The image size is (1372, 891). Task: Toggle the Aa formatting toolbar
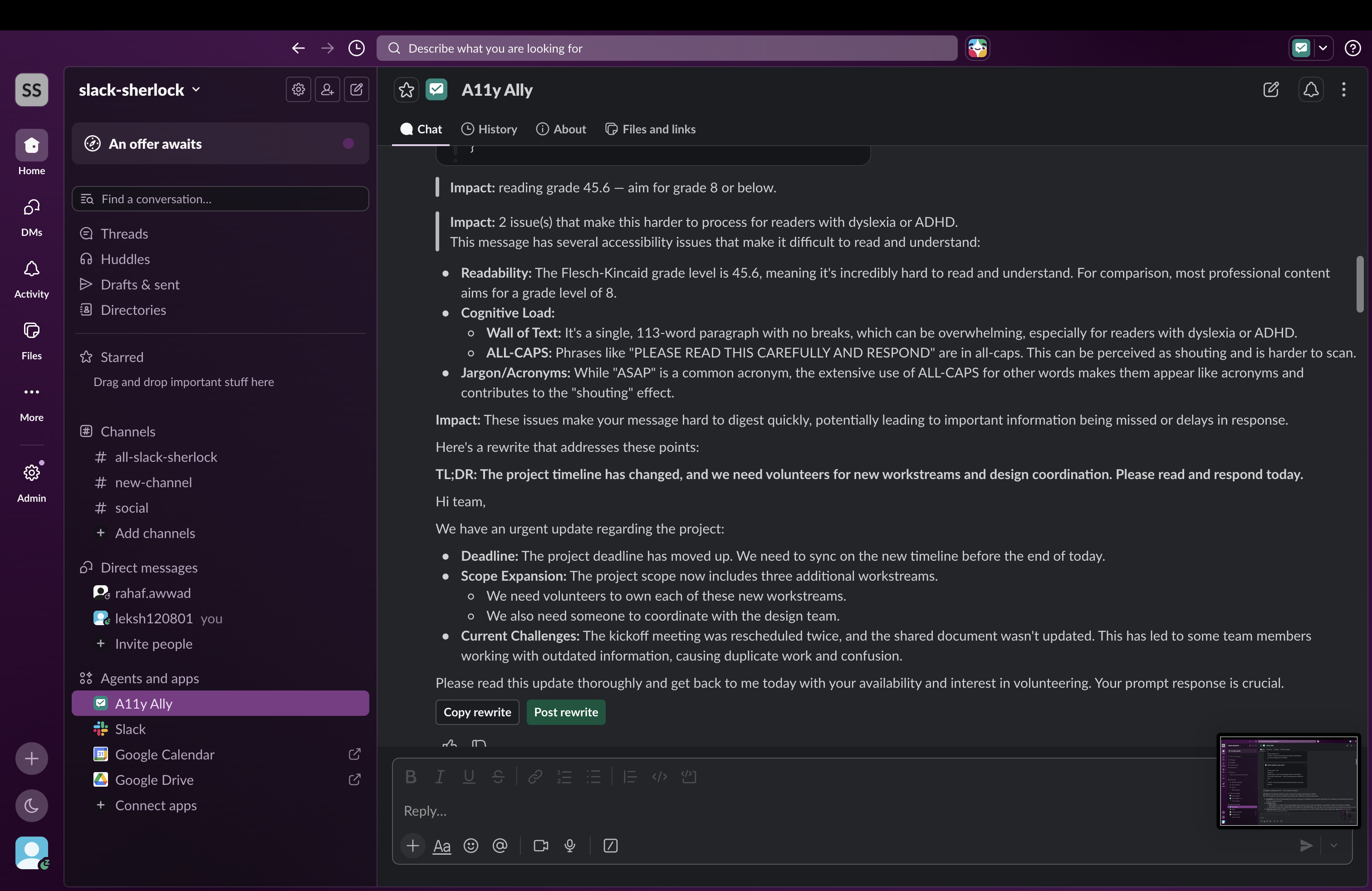tap(441, 846)
